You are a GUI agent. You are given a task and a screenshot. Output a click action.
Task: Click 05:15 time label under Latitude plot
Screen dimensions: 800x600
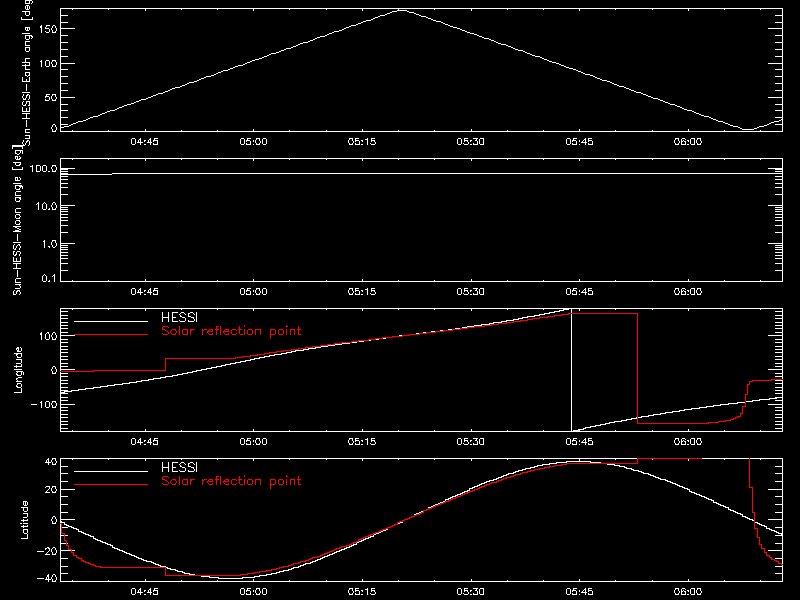(x=362, y=592)
